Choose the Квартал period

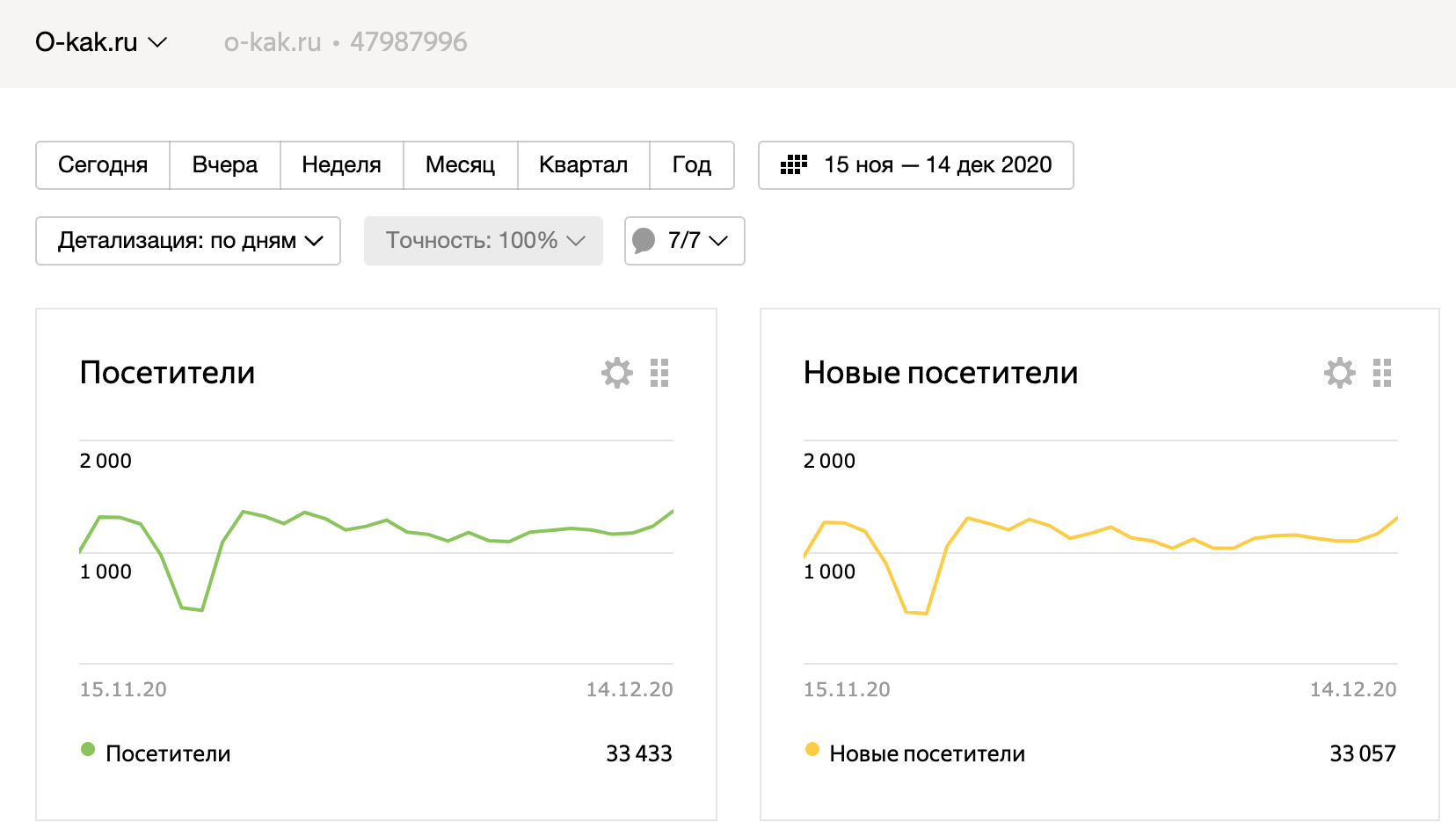coord(583,165)
